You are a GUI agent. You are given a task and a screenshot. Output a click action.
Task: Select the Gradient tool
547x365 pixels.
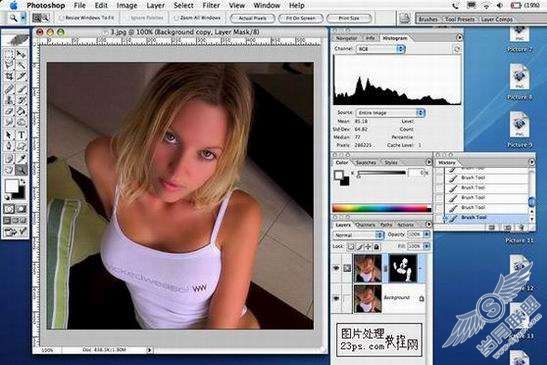tap(21, 112)
